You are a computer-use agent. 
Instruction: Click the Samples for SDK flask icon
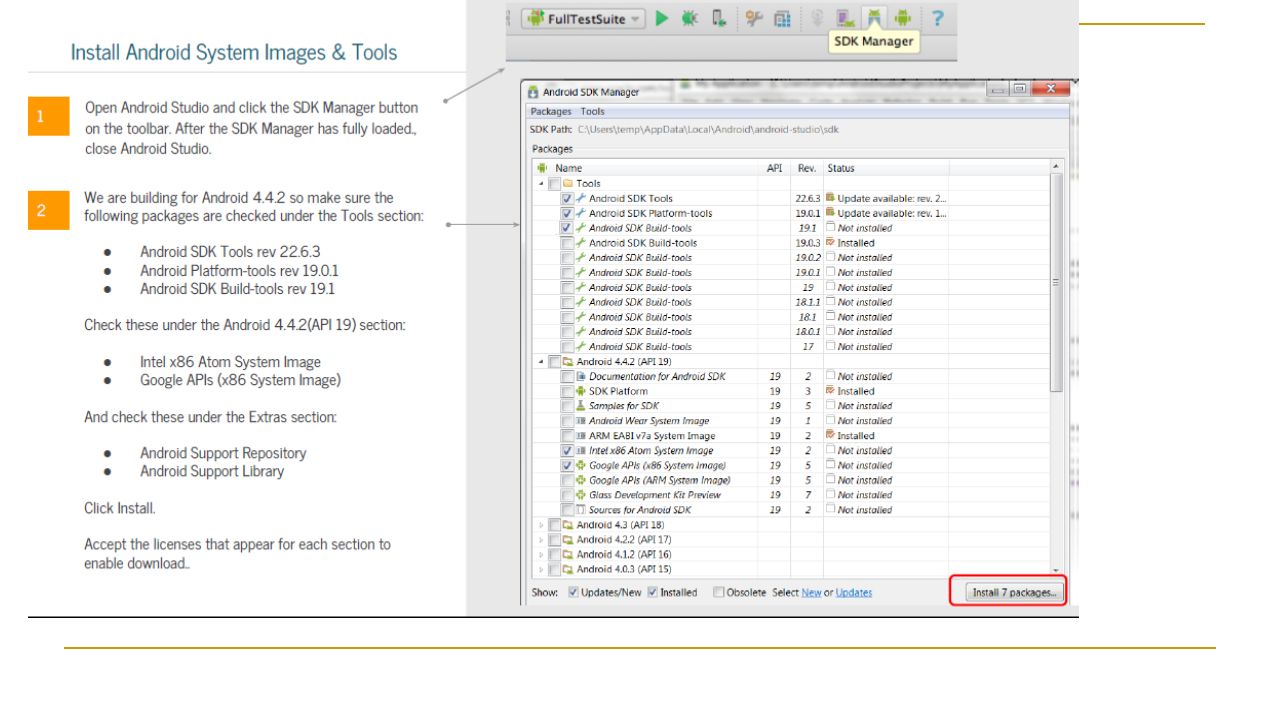581,406
